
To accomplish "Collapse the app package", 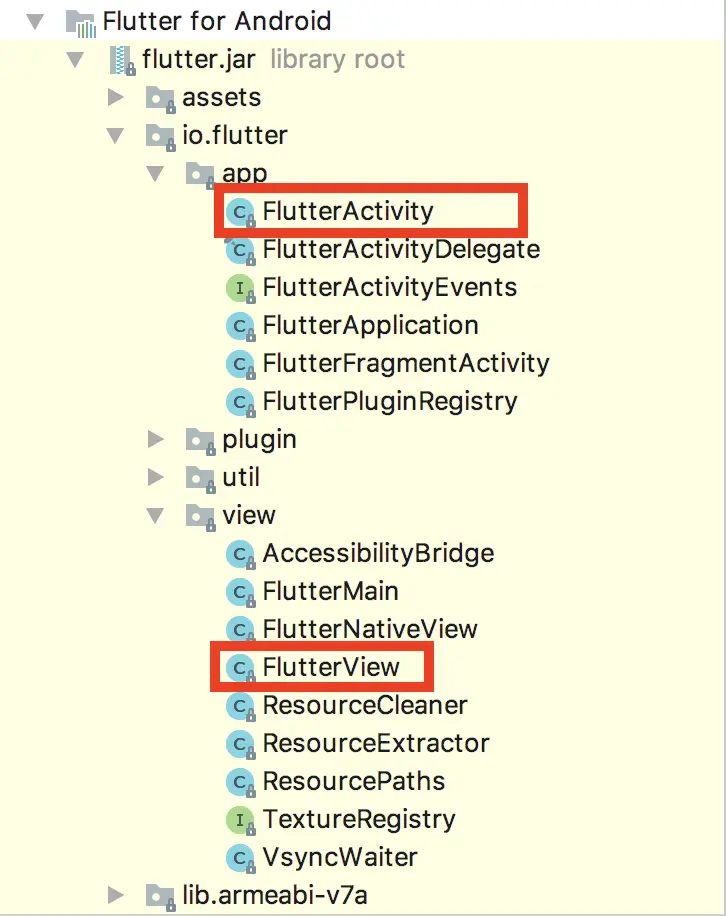I will pyautogui.click(x=155, y=174).
